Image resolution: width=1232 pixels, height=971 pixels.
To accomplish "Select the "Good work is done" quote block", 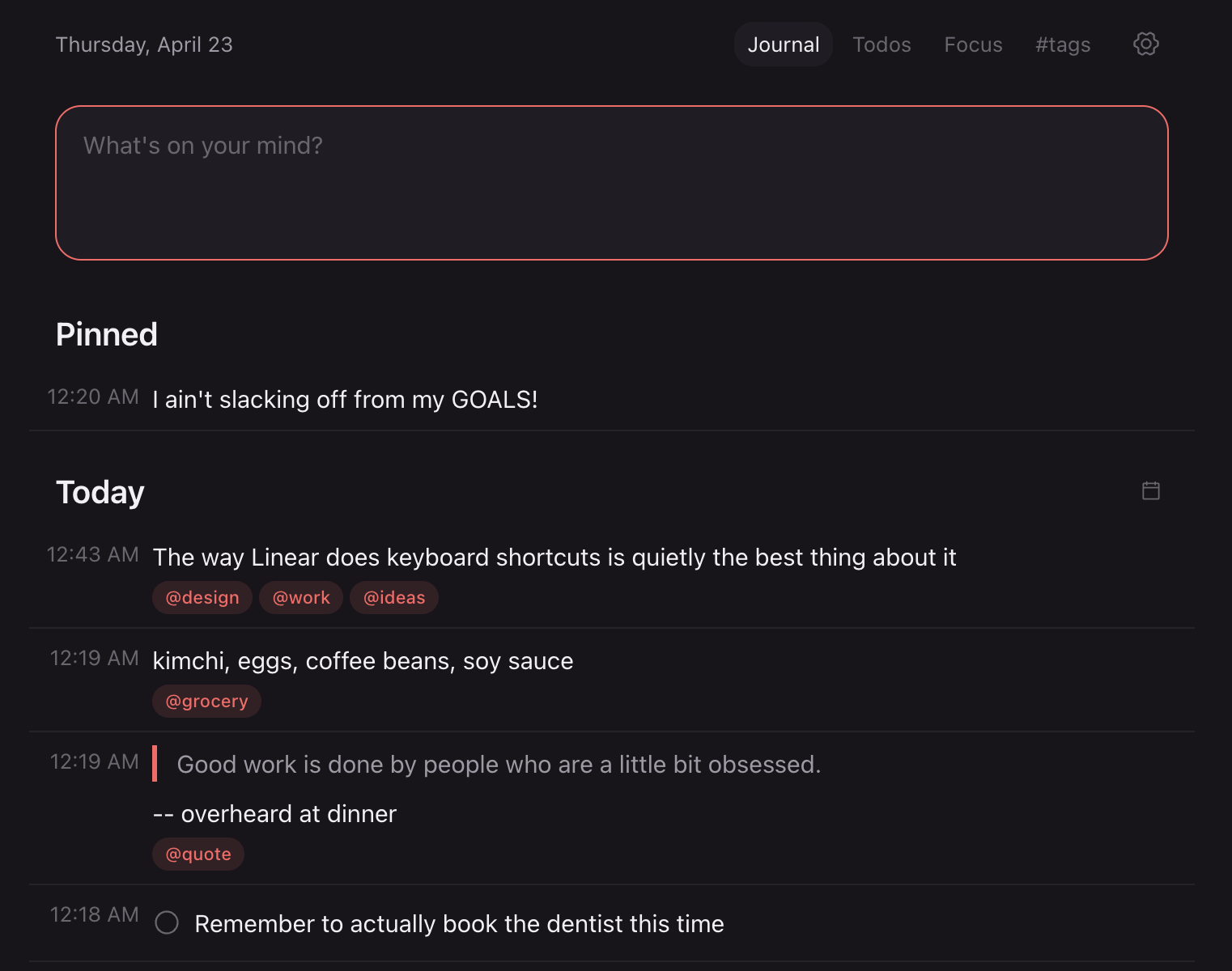I will pos(499,765).
